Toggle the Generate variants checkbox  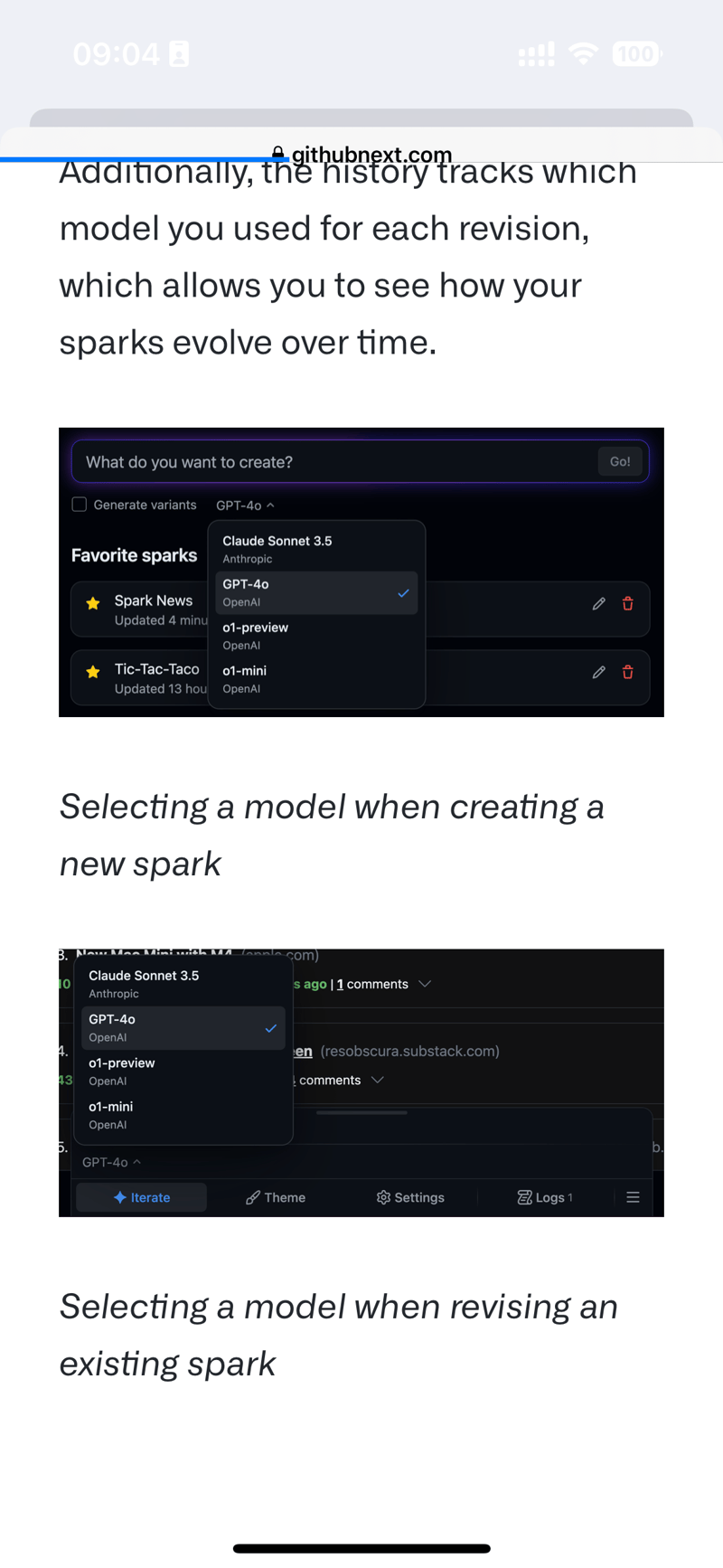pos(80,505)
